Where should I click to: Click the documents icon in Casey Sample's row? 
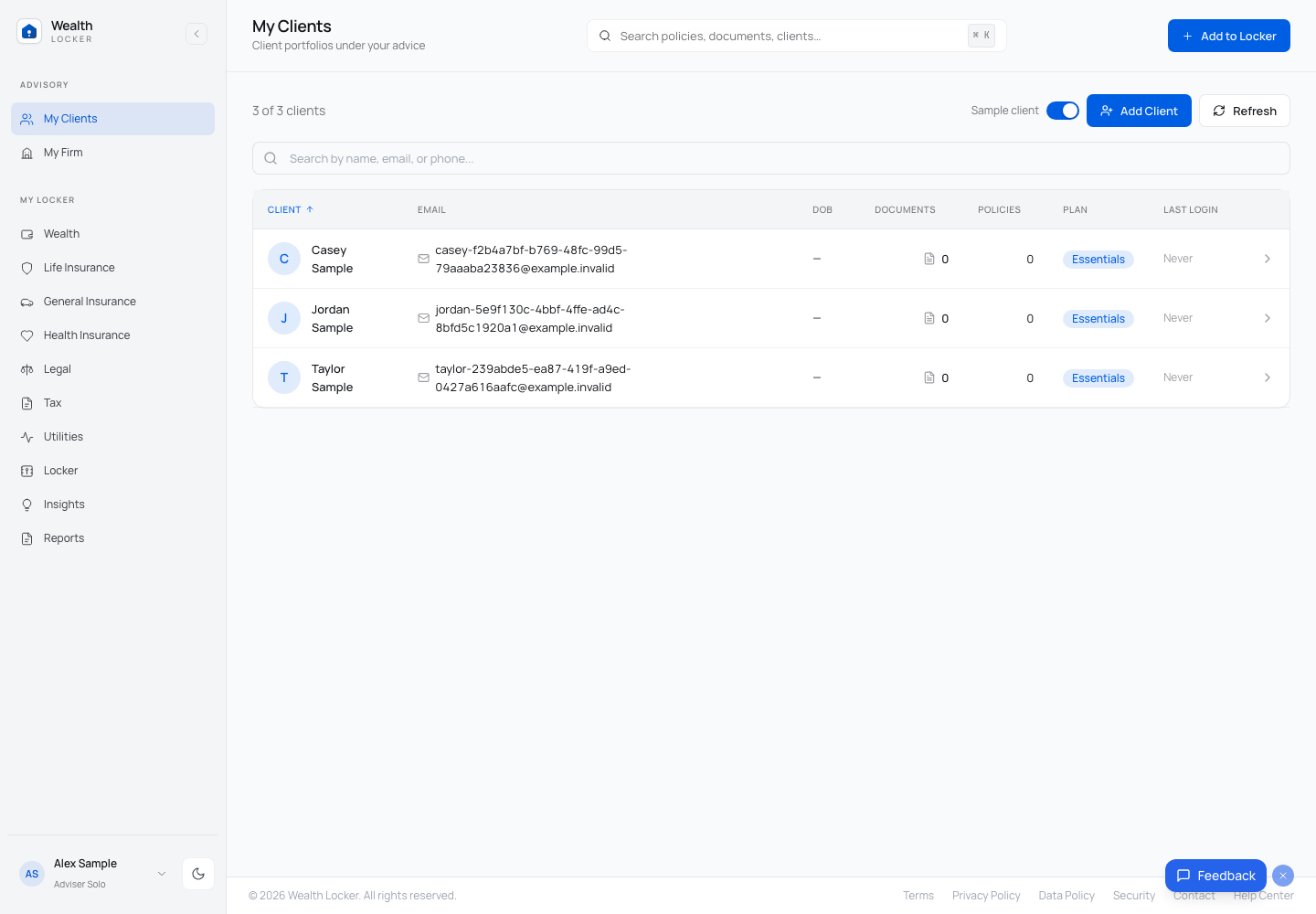click(x=929, y=259)
